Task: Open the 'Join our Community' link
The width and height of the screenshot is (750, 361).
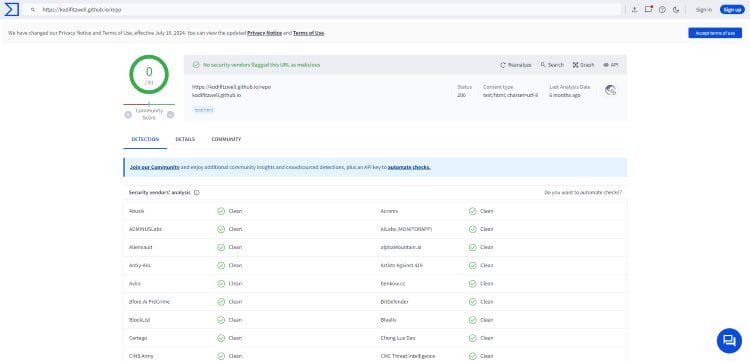Action: (154, 167)
